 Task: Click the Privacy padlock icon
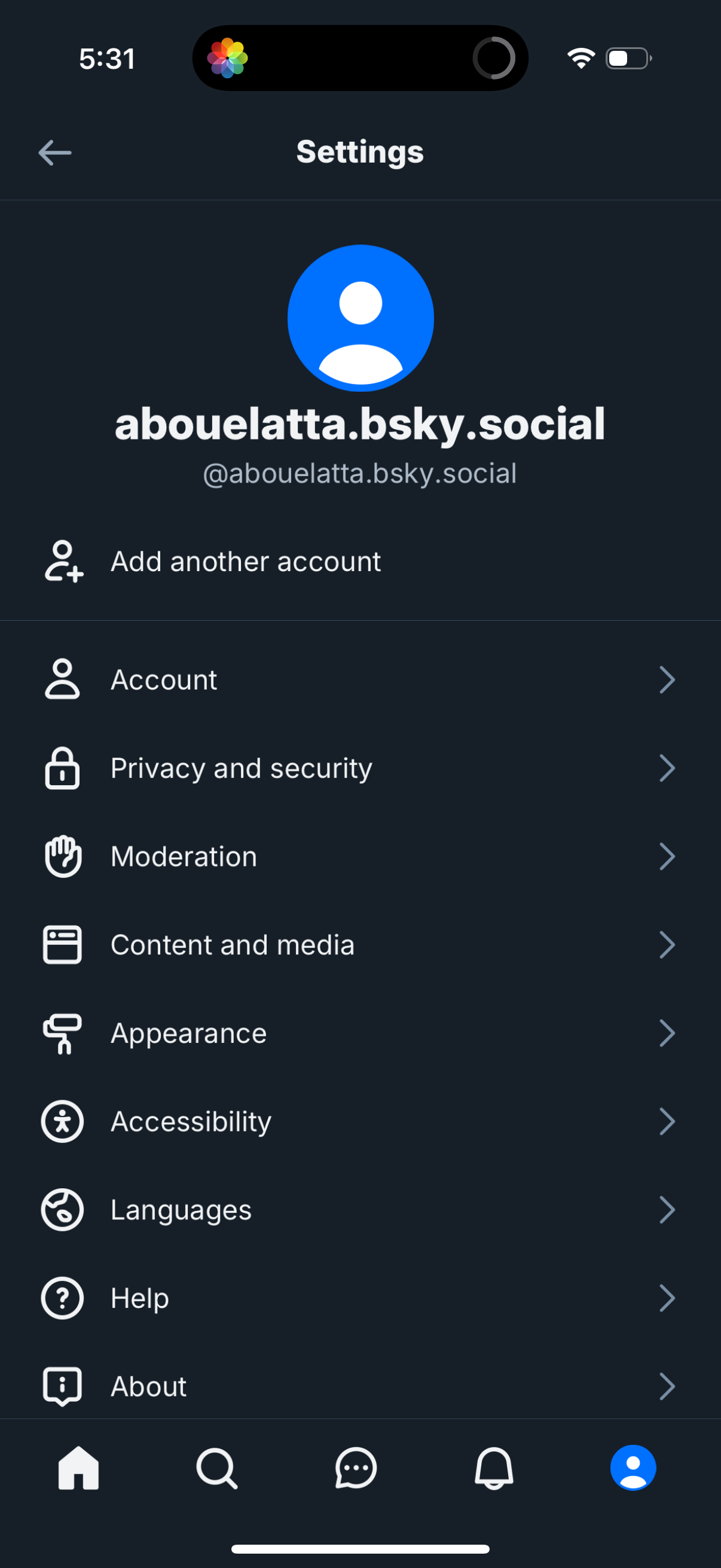[62, 768]
